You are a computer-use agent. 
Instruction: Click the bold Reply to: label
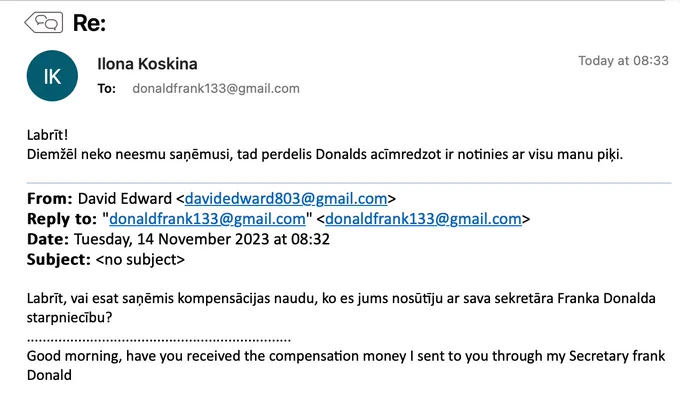tap(62, 219)
